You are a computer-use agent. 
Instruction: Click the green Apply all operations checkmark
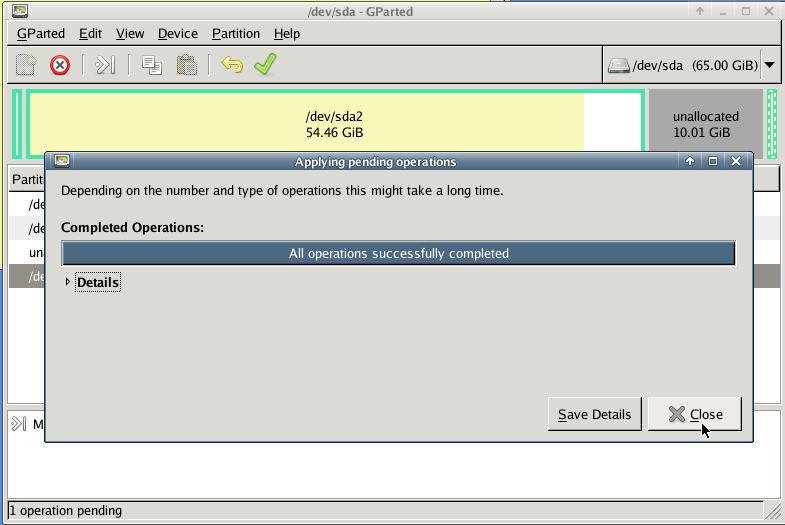(265, 65)
